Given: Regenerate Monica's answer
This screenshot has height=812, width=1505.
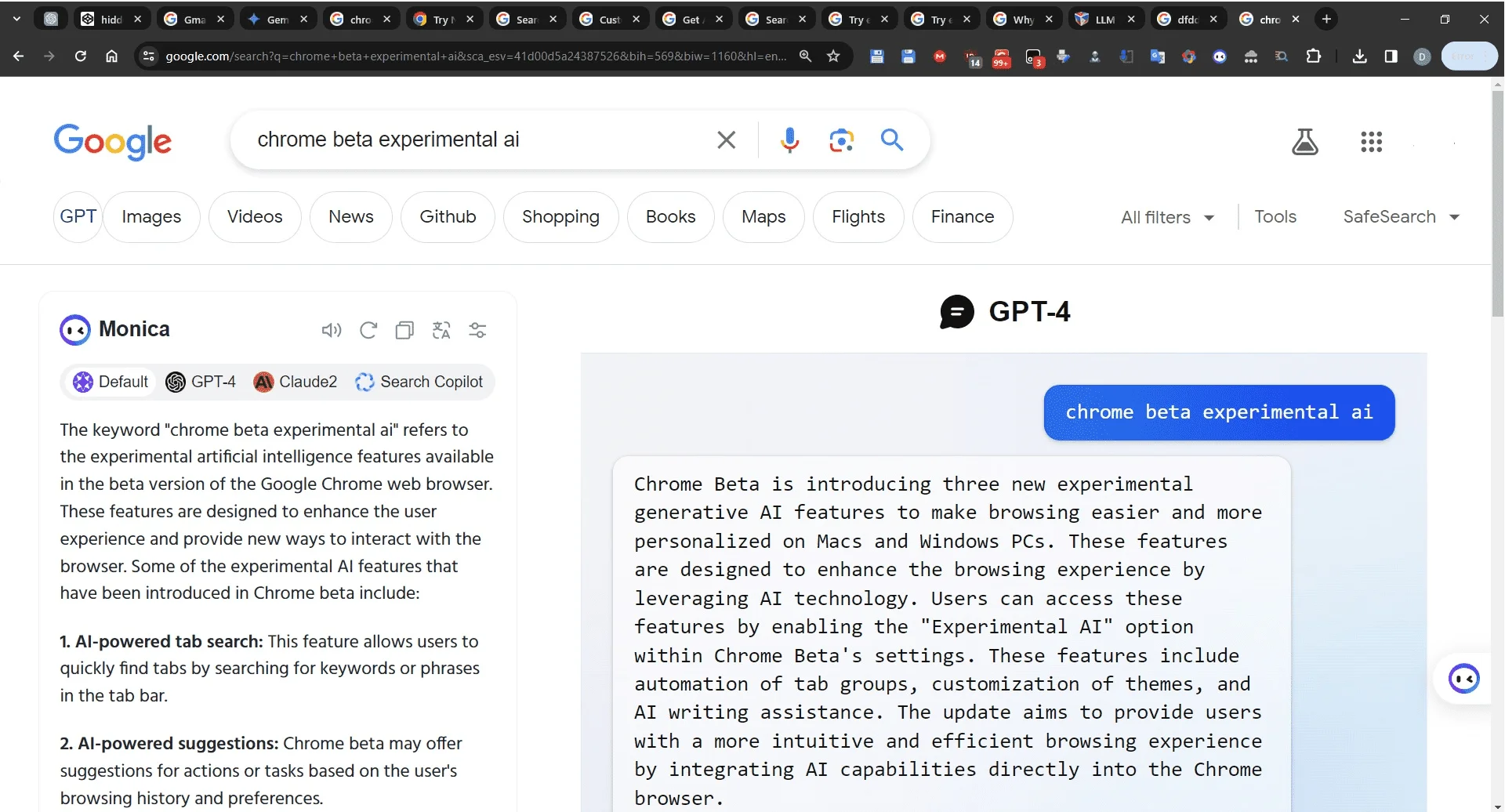Looking at the screenshot, I should click(x=368, y=330).
